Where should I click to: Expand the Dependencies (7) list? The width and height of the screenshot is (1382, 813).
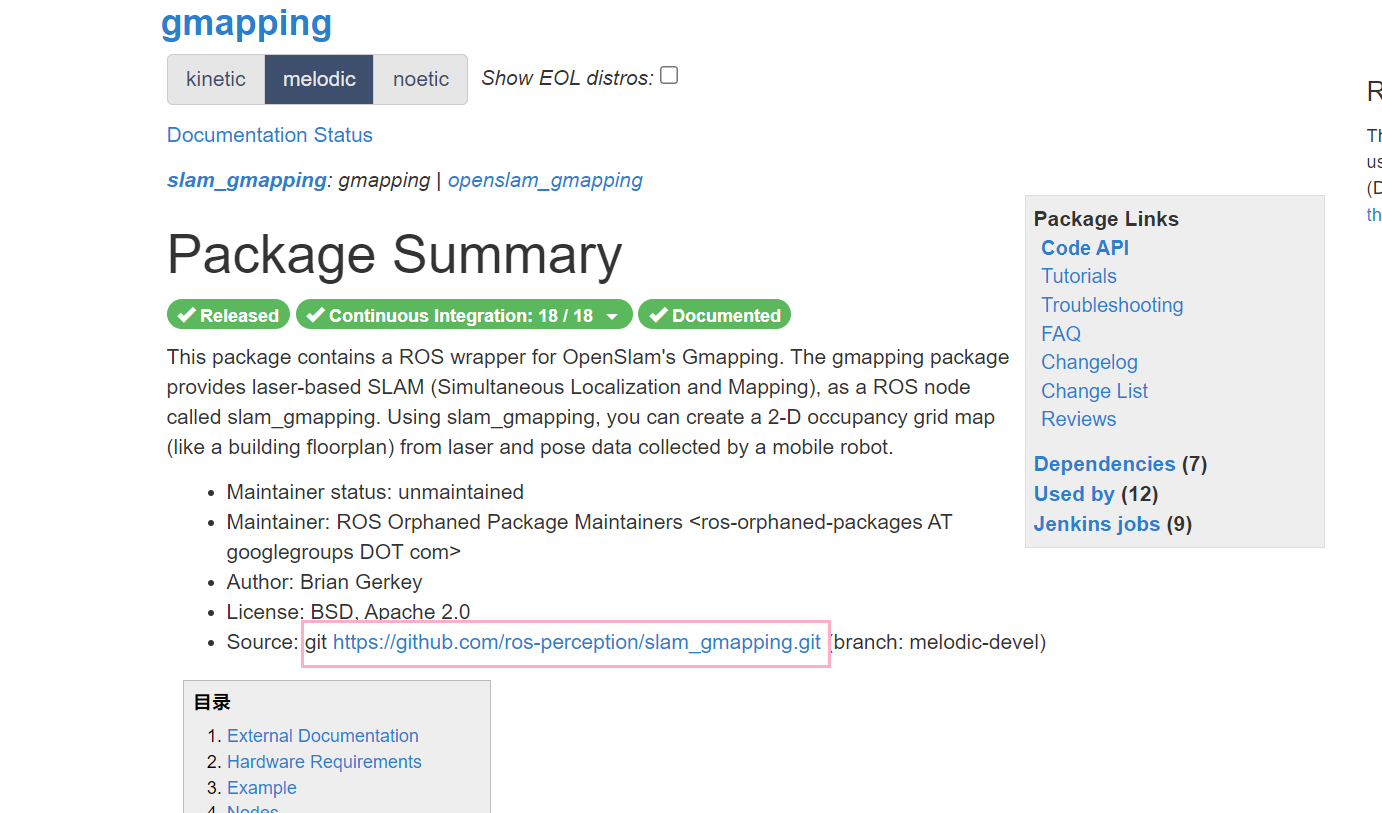(x=1104, y=464)
